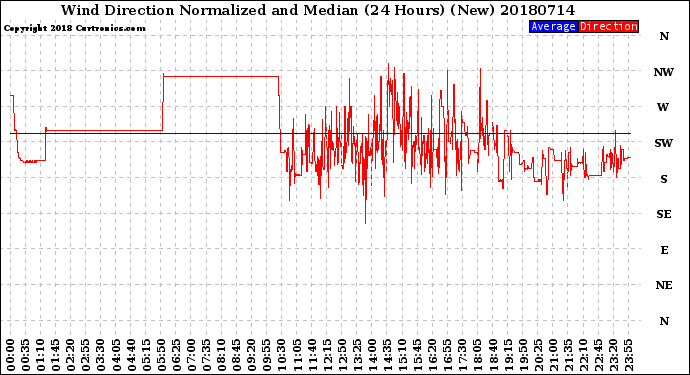This screenshot has height=375, width=690.
Task: Click the 03:30 time axis label
Action: pyautogui.click(x=101, y=355)
